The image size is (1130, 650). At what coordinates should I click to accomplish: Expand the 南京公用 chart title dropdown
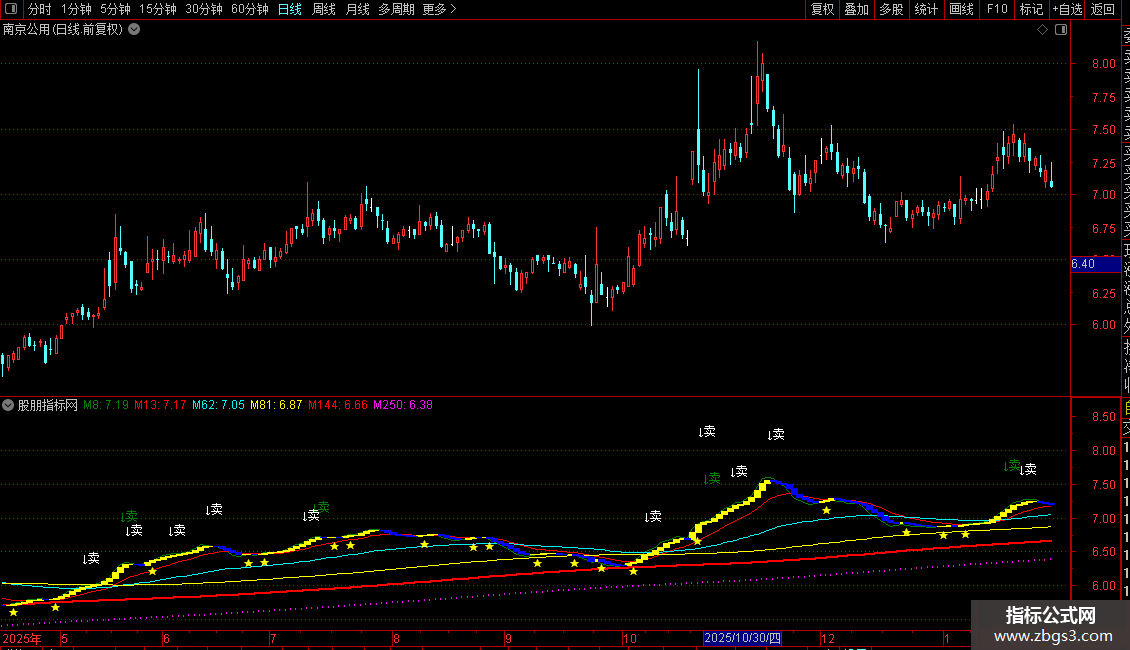click(x=135, y=29)
